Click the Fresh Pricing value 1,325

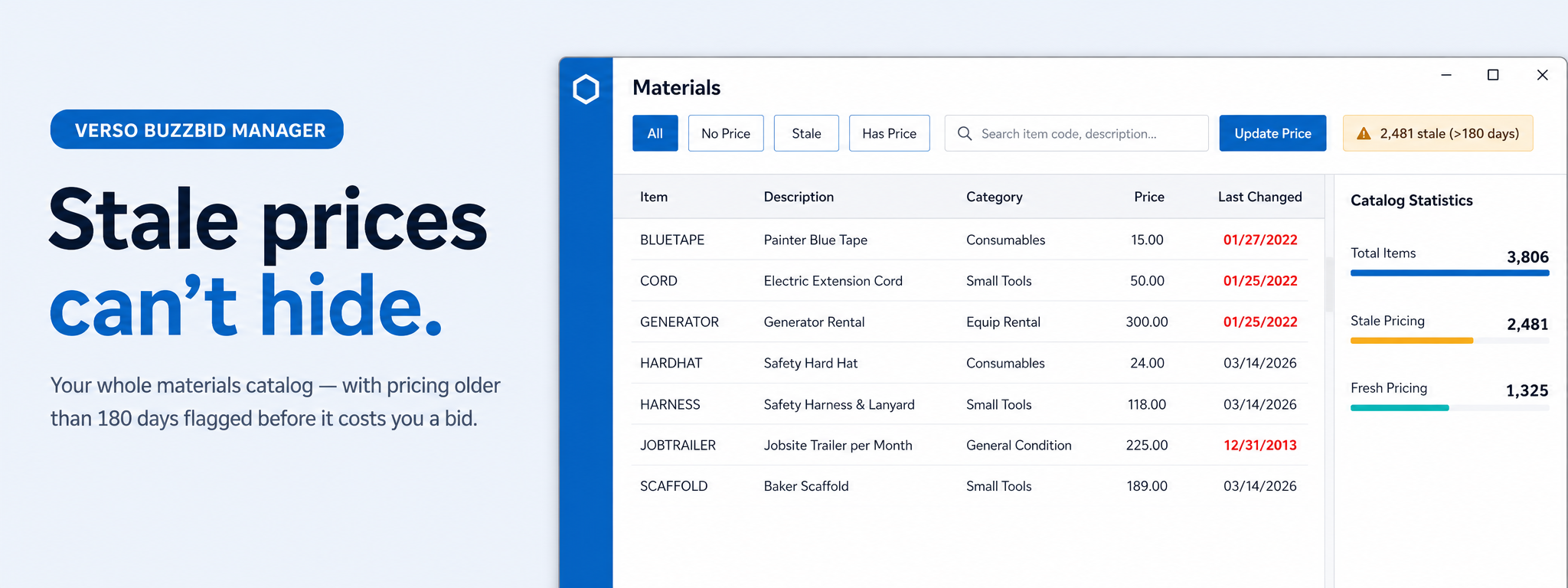coord(1527,390)
